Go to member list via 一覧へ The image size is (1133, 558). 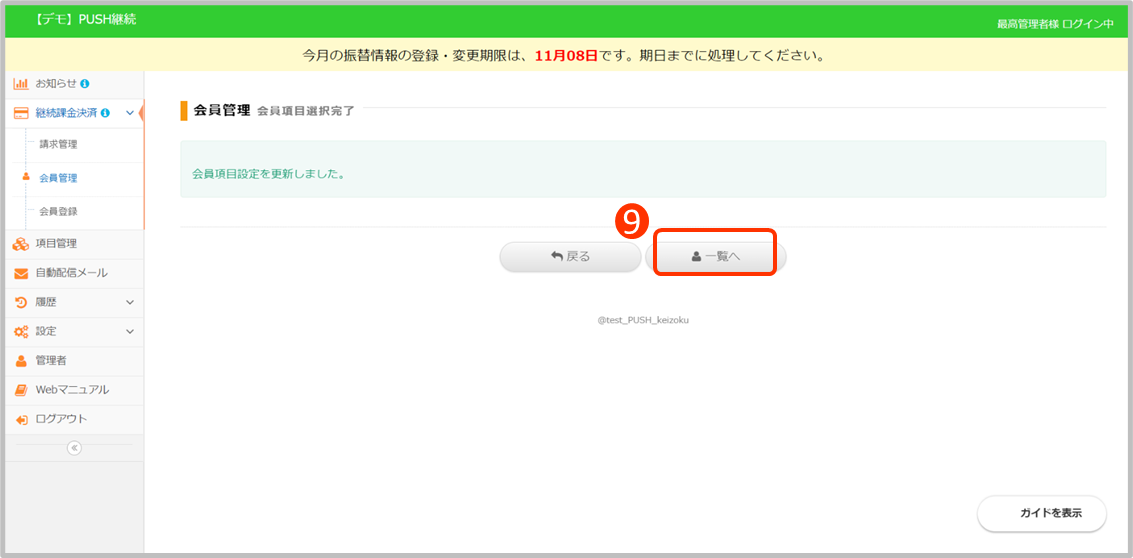(715, 256)
